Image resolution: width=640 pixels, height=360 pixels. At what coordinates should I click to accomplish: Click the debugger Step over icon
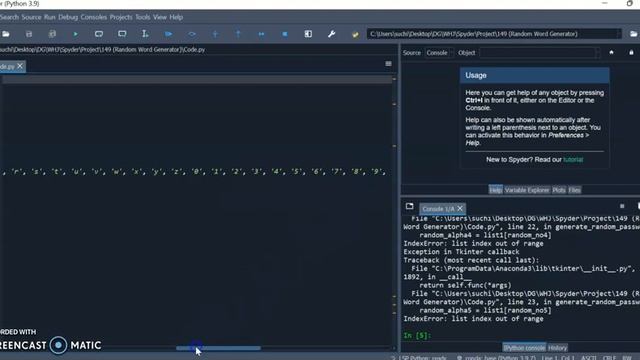click(x=192, y=34)
